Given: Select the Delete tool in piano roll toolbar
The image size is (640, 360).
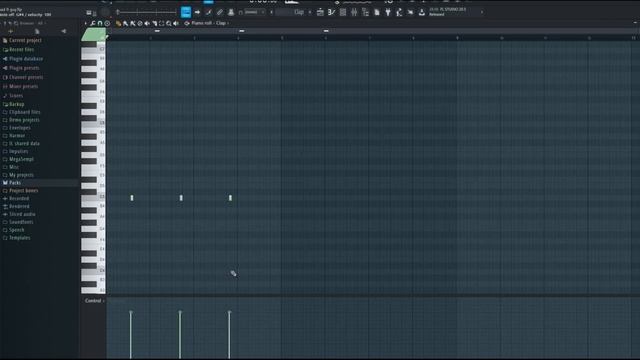Looking at the screenshot, I should (140, 23).
